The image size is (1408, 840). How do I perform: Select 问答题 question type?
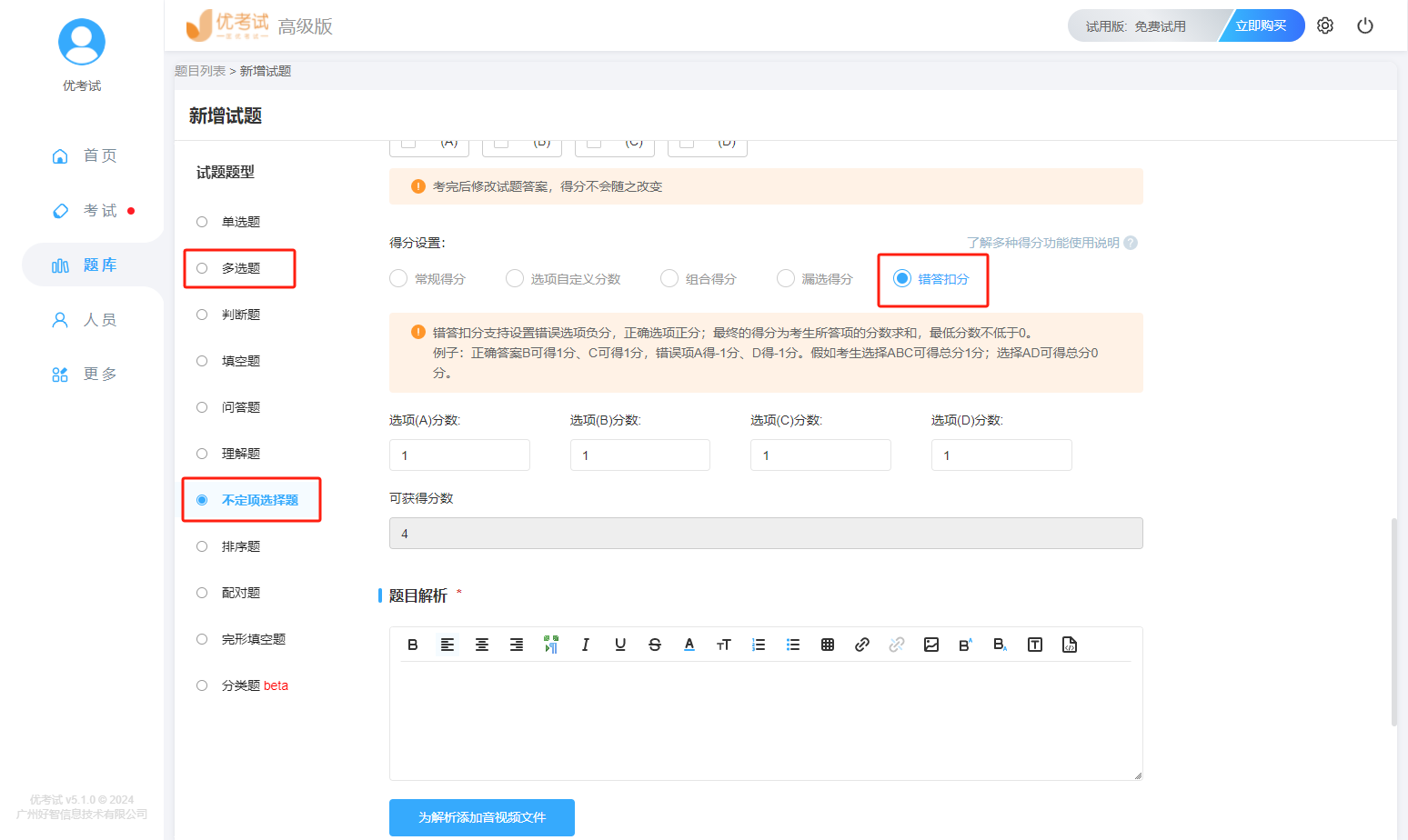pyautogui.click(x=228, y=407)
